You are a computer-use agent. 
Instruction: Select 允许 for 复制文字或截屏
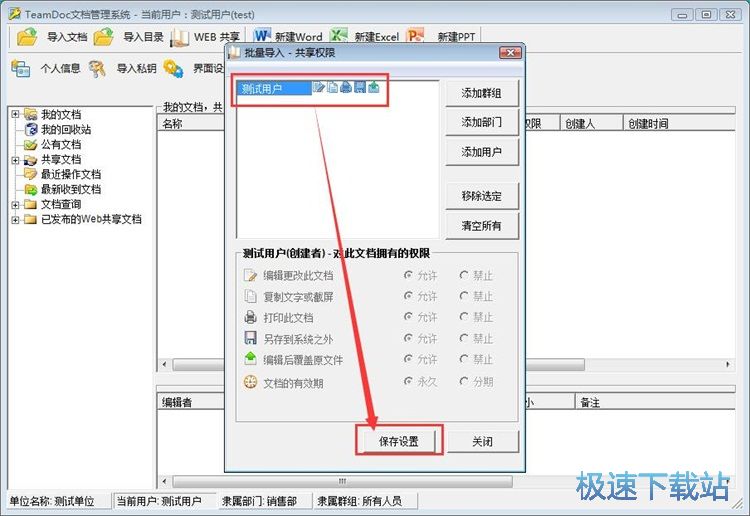coord(408,296)
